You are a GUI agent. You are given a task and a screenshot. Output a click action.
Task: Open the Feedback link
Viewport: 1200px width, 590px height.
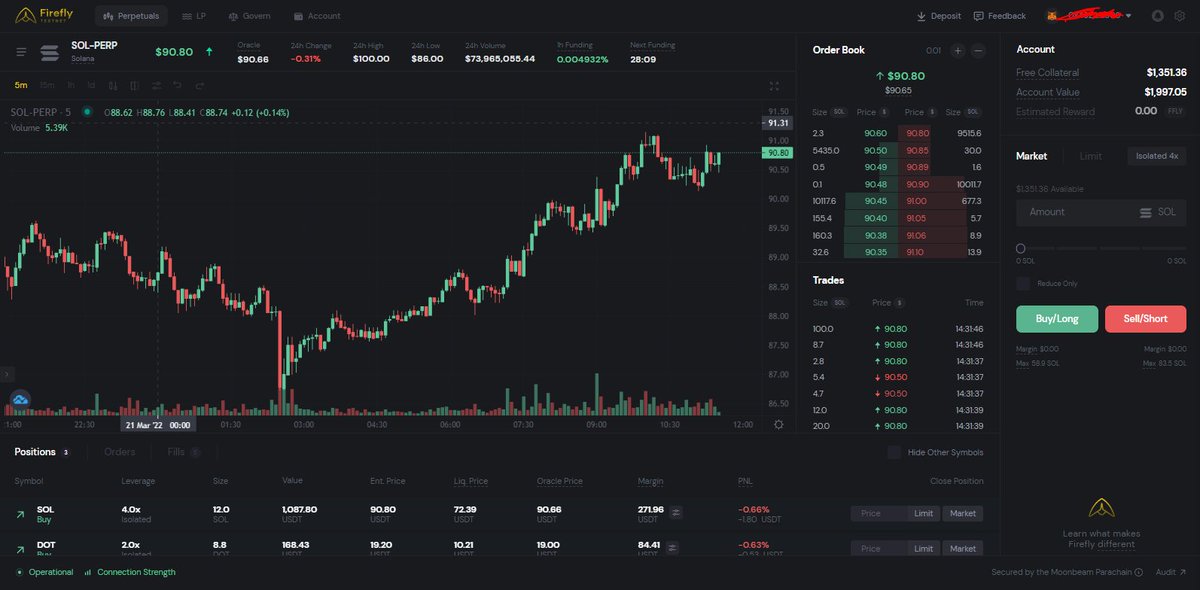pos(999,16)
